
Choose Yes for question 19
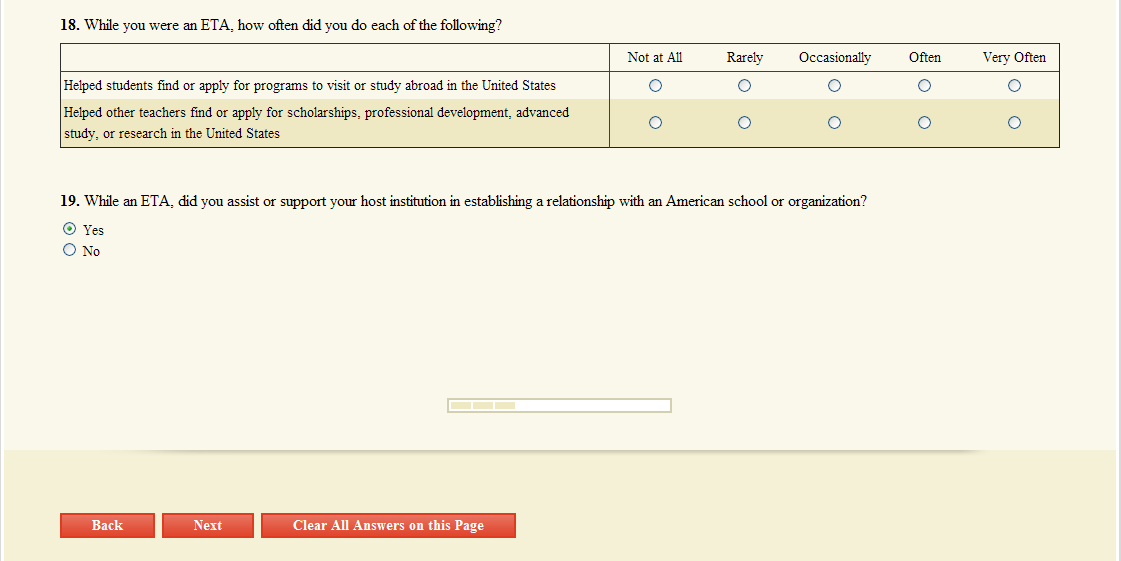click(x=69, y=229)
